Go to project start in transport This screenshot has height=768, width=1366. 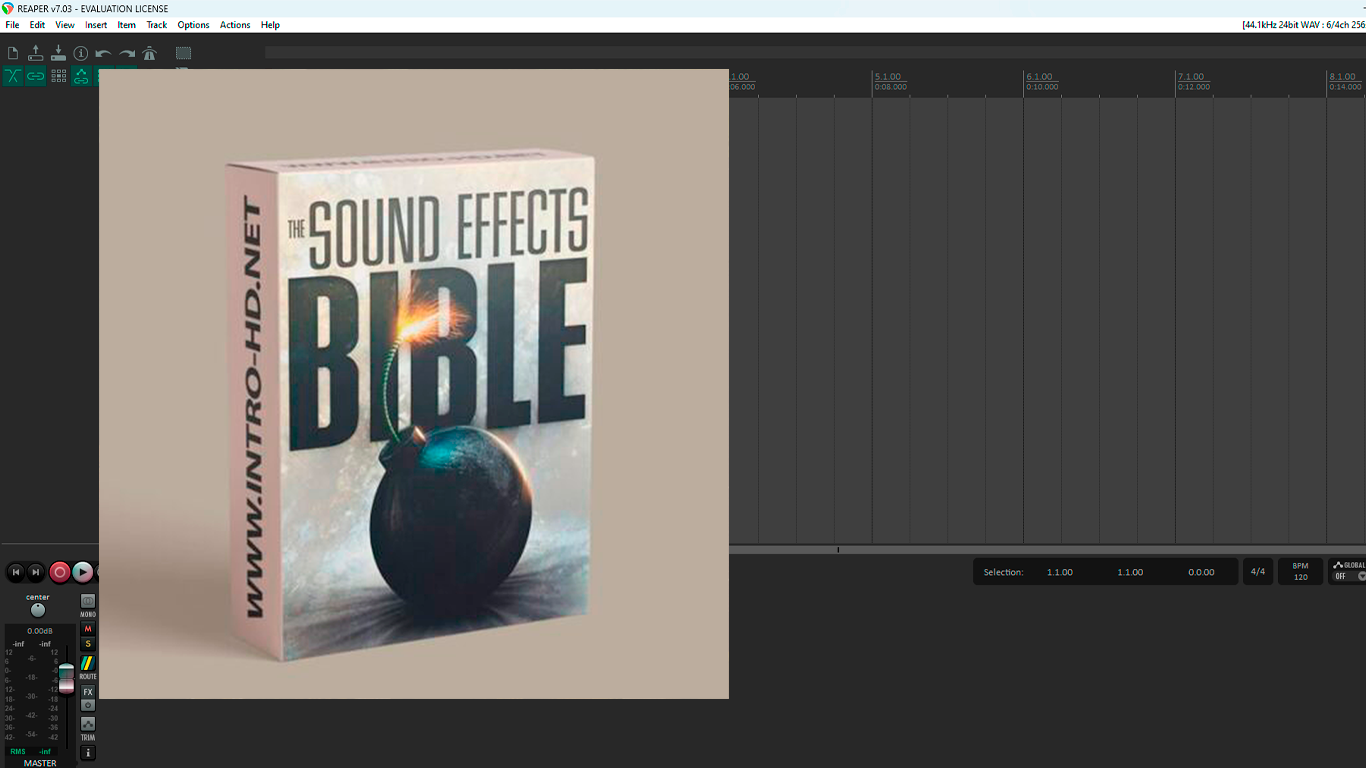[16, 572]
